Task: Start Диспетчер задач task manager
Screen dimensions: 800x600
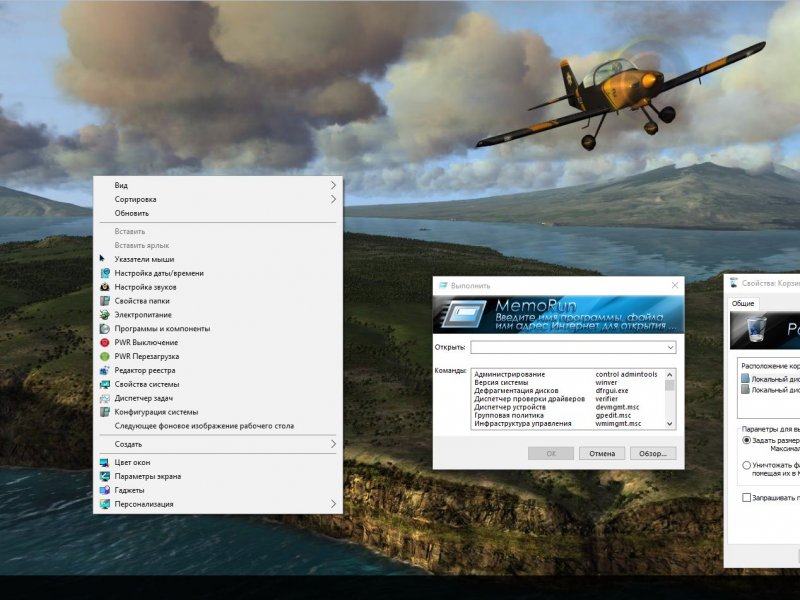Action: point(218,398)
